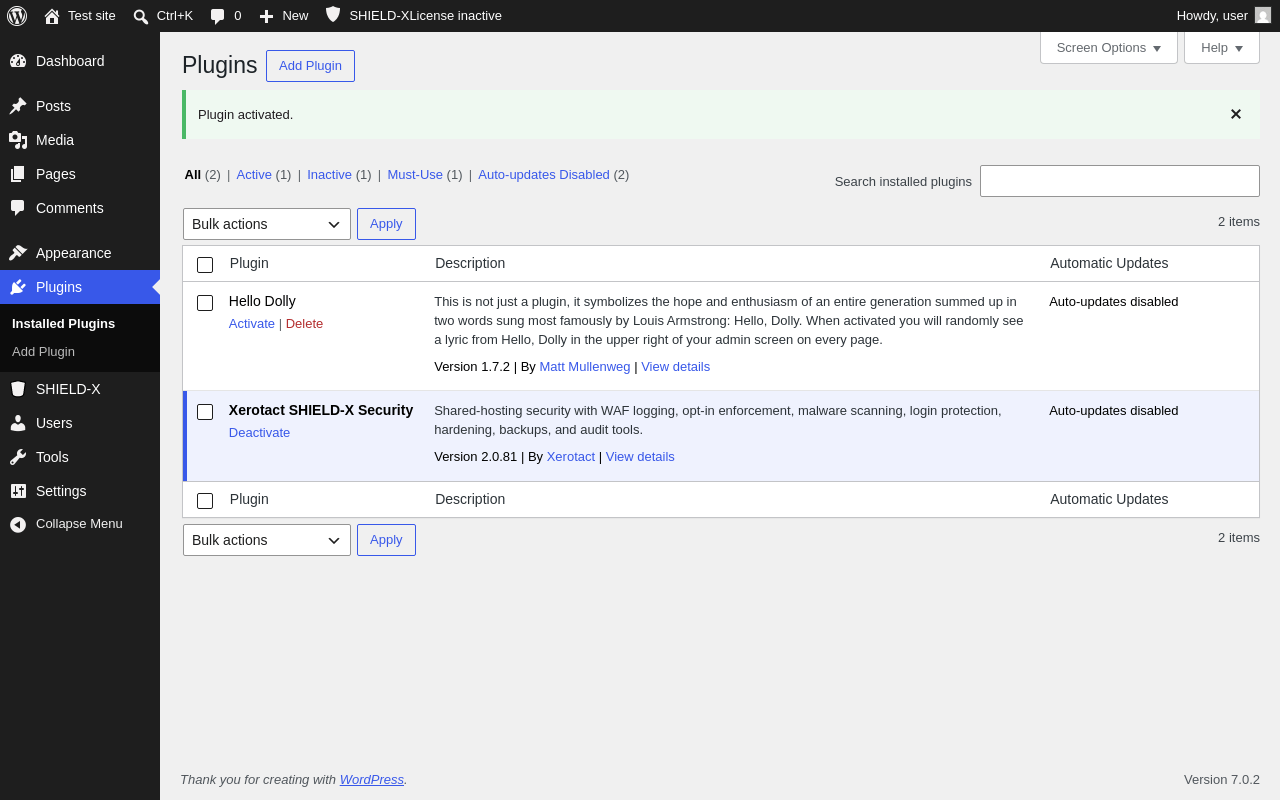Expand the Help panel
This screenshot has width=1280, height=800.
1222,47
